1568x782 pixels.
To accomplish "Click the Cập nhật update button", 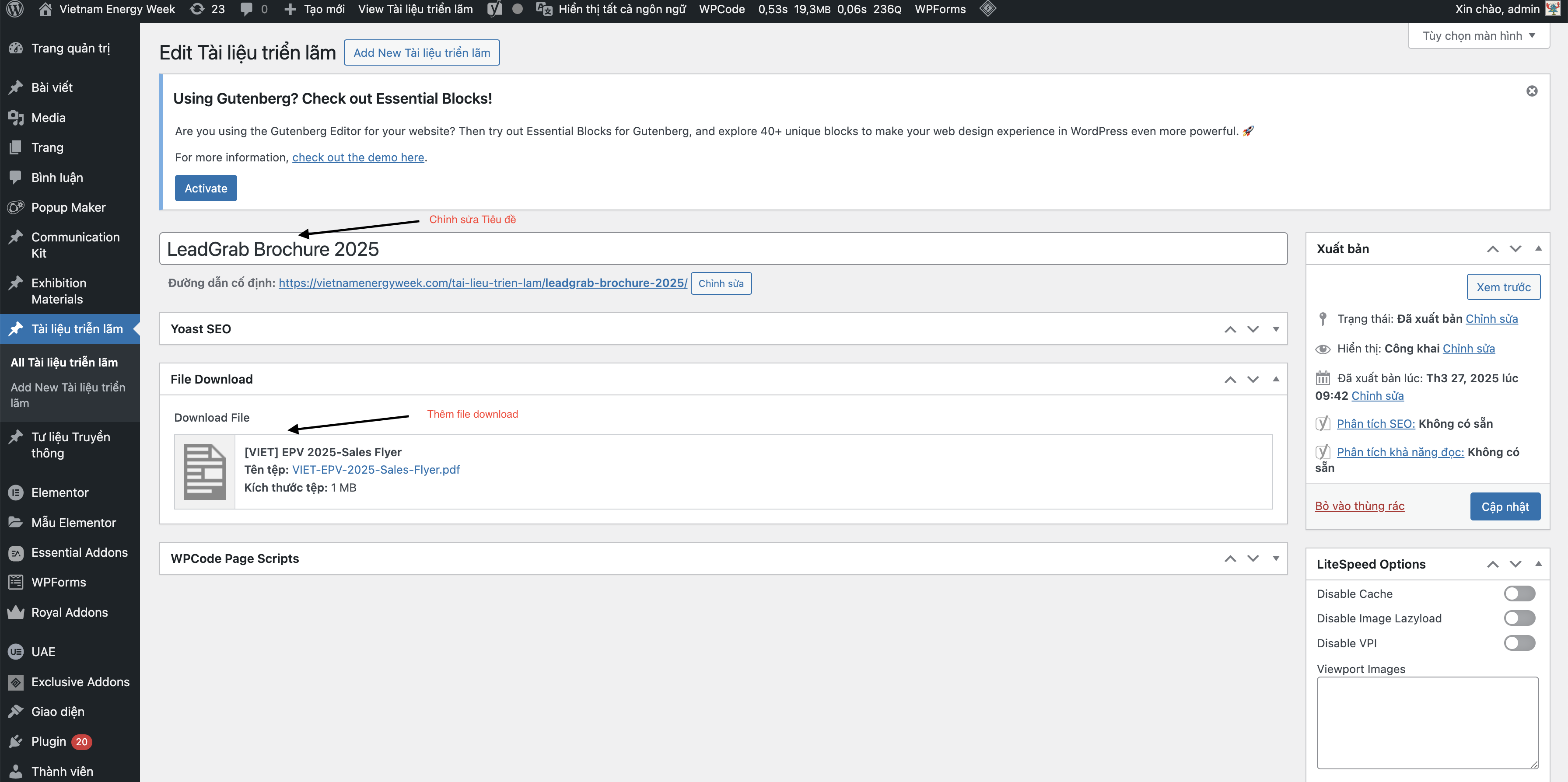I will [x=1505, y=506].
